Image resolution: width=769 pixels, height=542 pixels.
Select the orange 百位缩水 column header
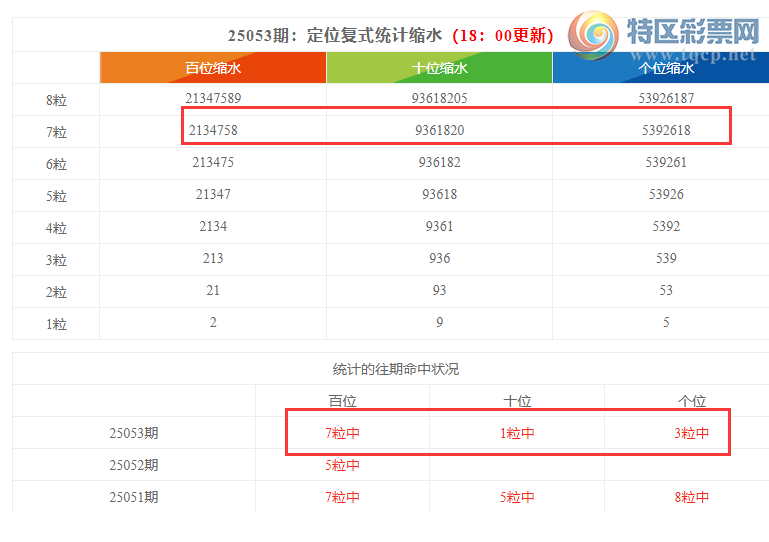213,68
